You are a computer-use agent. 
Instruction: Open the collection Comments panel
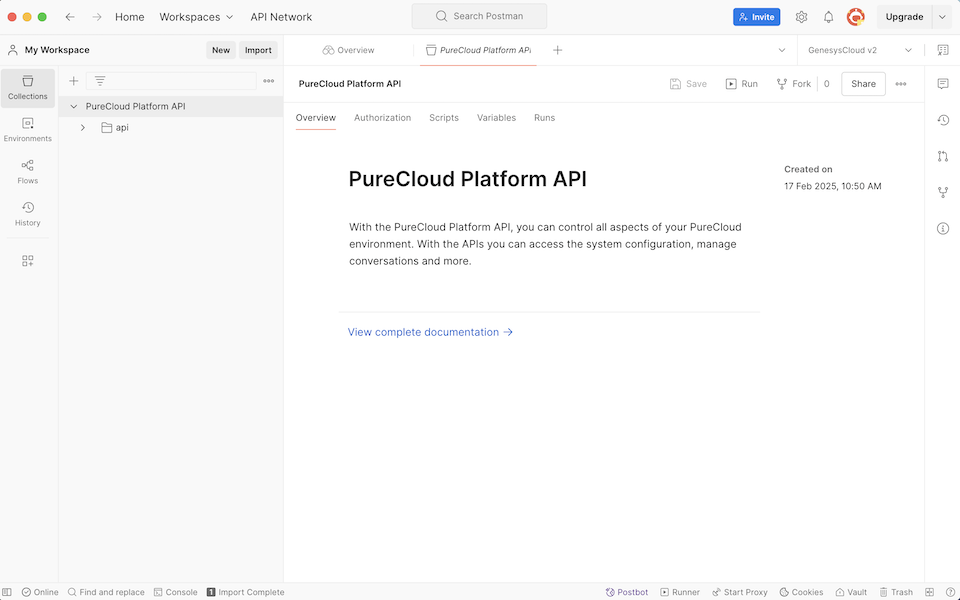942,84
